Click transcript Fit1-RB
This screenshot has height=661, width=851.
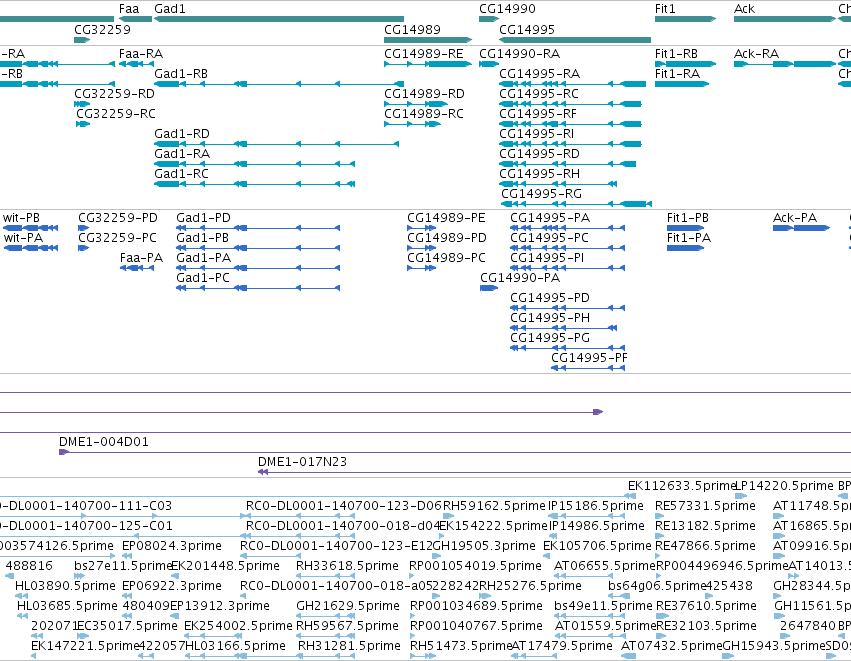tap(685, 64)
